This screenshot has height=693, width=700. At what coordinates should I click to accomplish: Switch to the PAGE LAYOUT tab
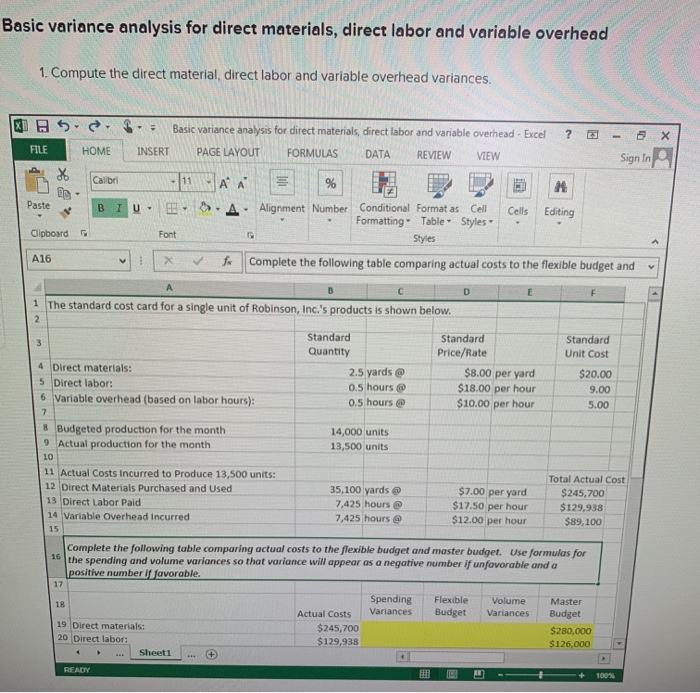click(228, 153)
